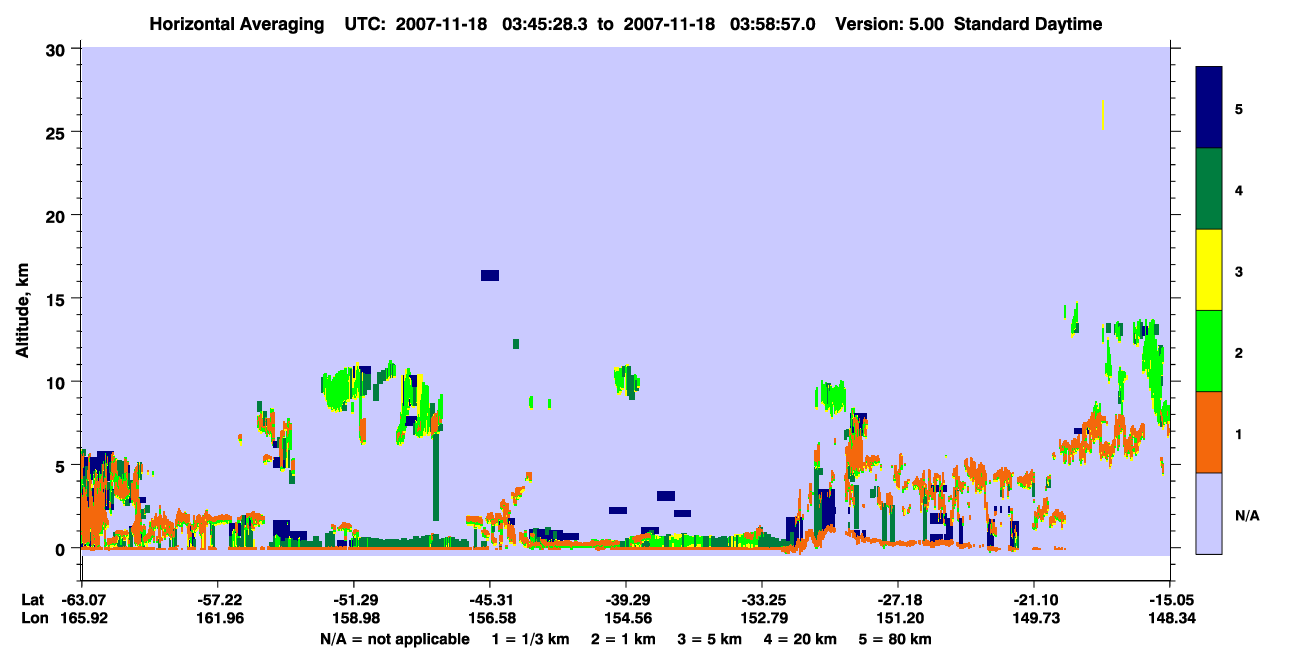
Task: Click the longitude value 149.73
Action: tap(1034, 618)
